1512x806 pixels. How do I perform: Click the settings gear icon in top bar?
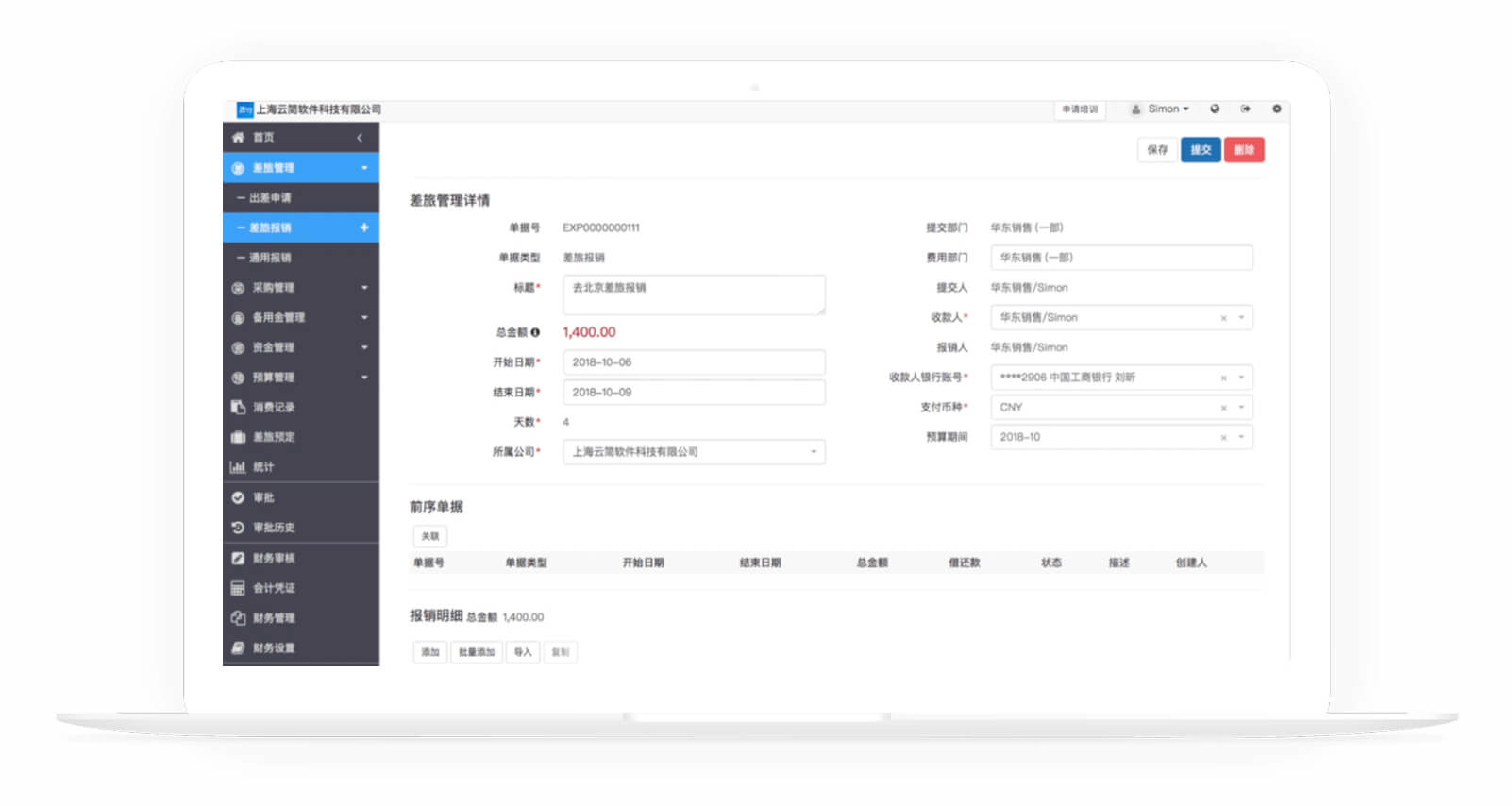[1276, 109]
